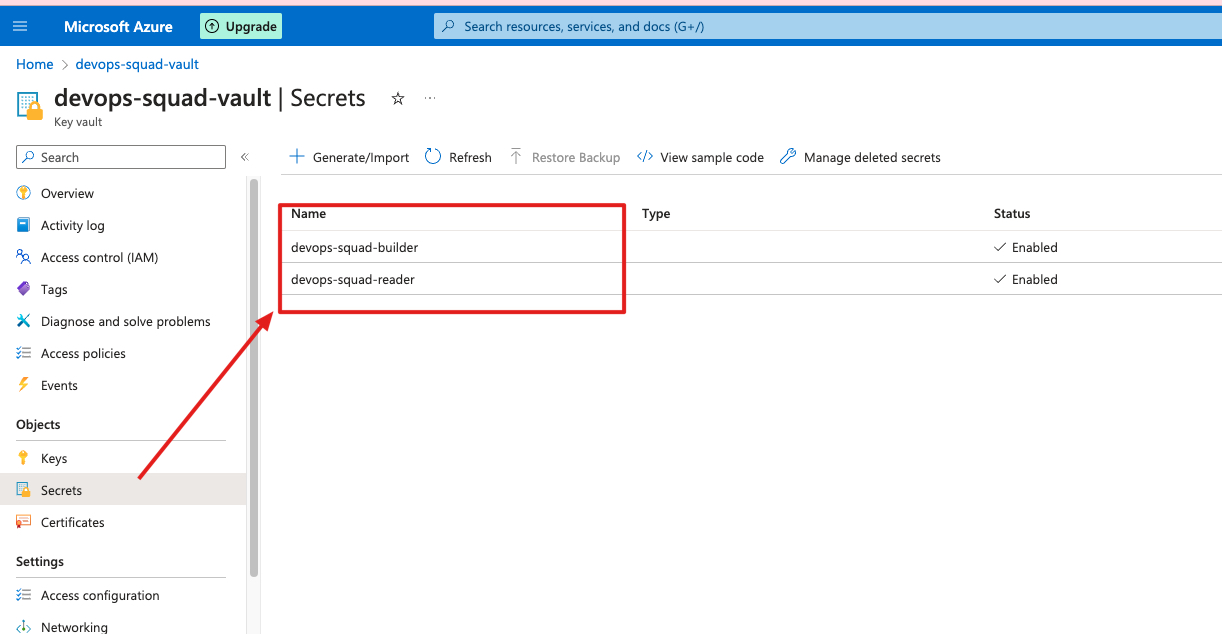This screenshot has height=634, width=1222.
Task: Open Events in the sidebar
Action: click(x=59, y=385)
